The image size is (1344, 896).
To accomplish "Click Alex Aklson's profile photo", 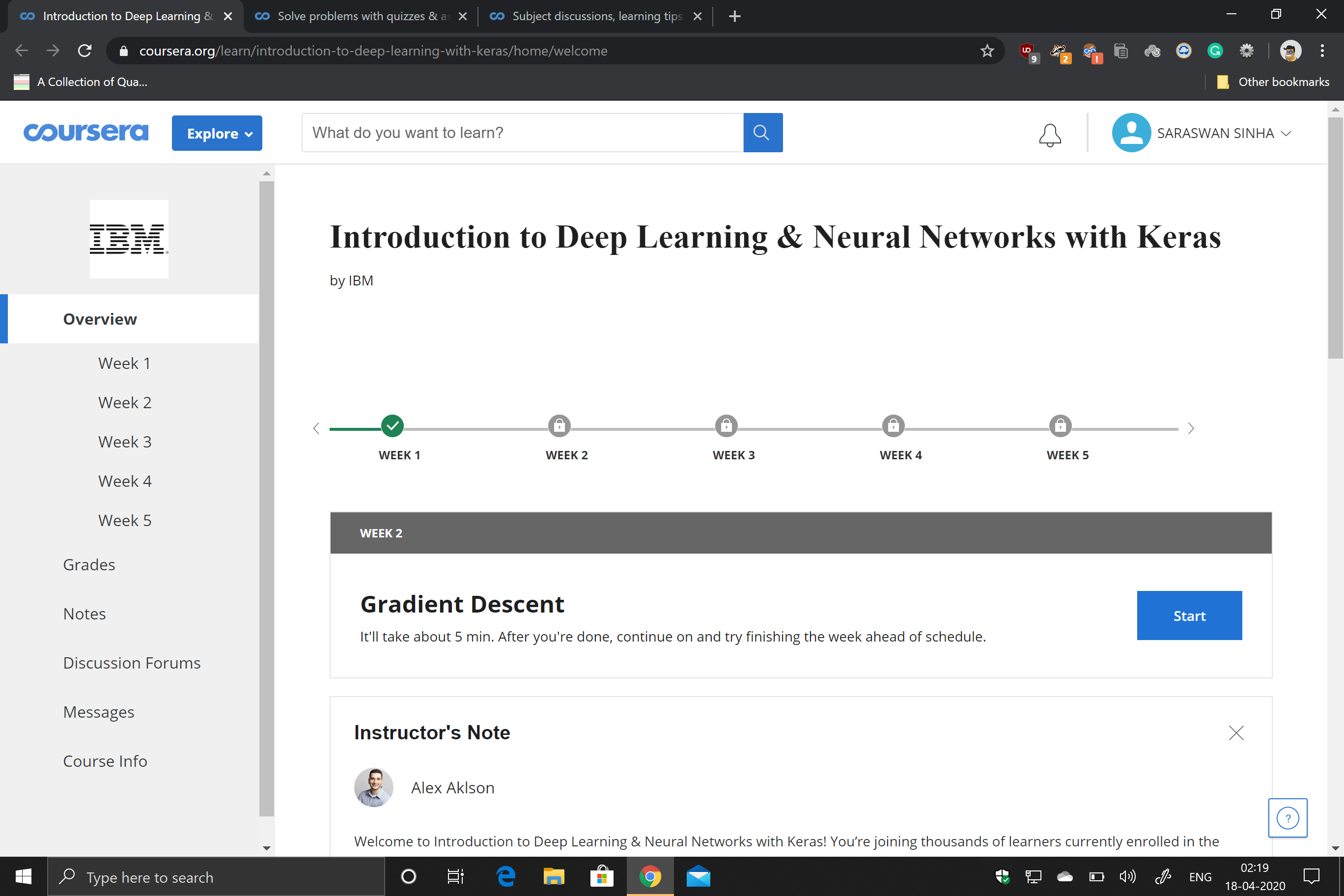I will coord(374,787).
